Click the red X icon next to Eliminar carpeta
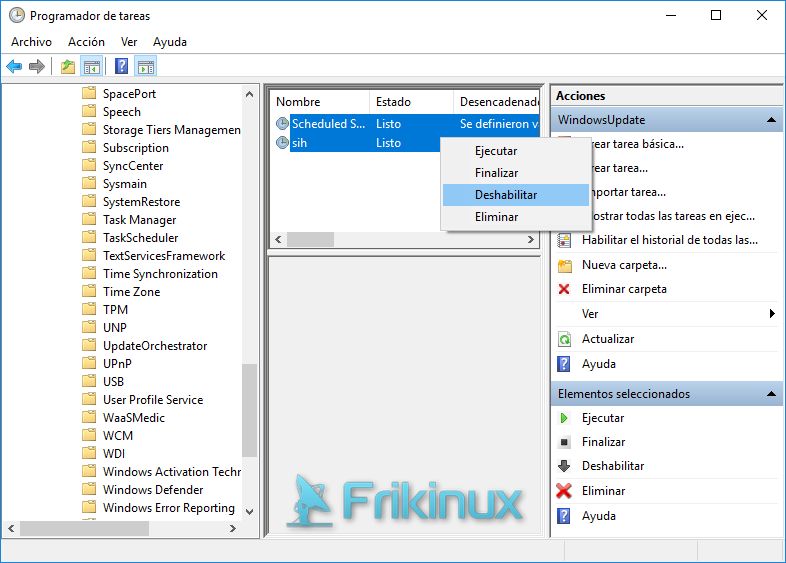This screenshot has height=563, width=786. click(x=564, y=289)
